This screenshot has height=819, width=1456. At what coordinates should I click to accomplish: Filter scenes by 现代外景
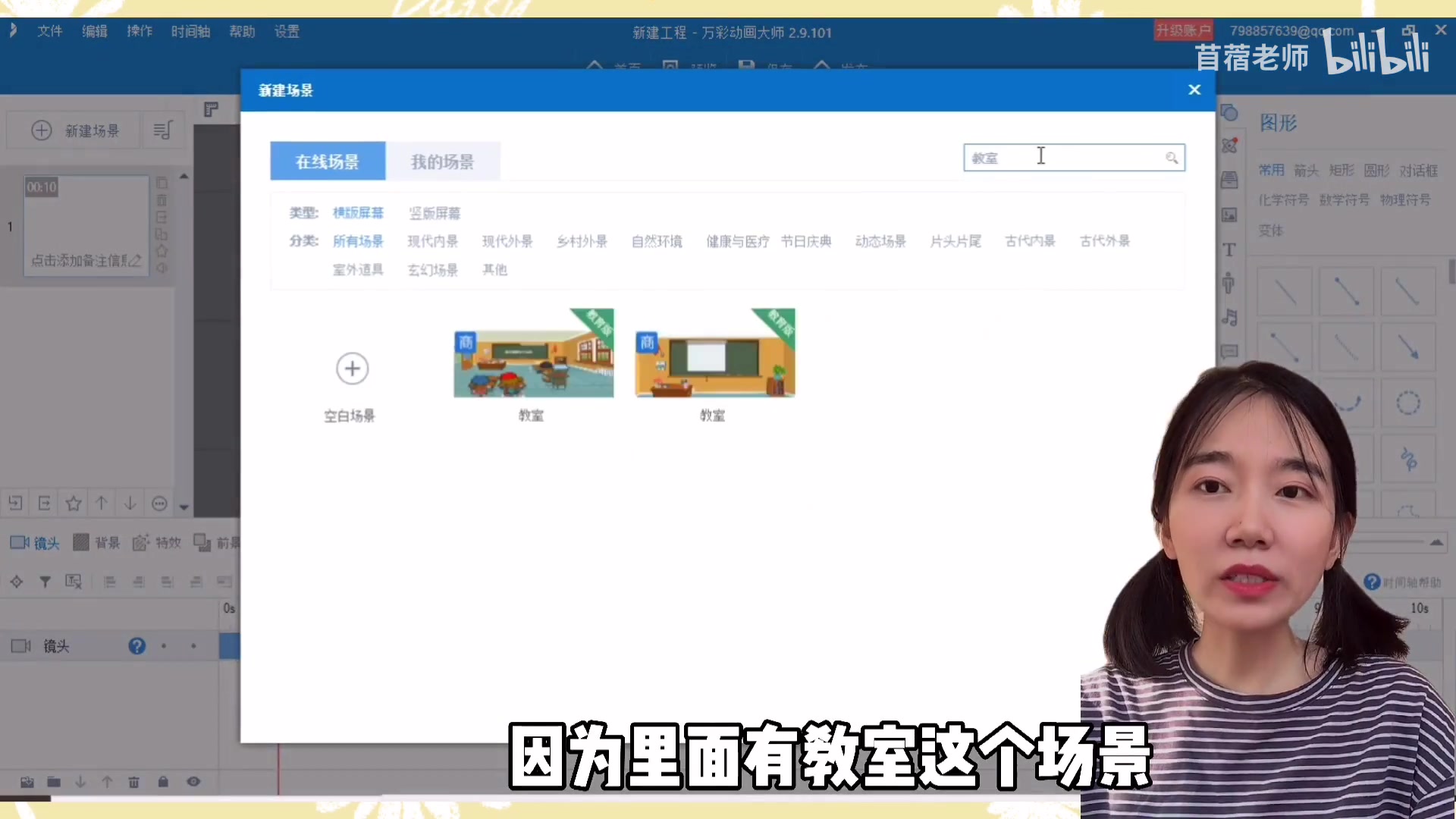(507, 241)
